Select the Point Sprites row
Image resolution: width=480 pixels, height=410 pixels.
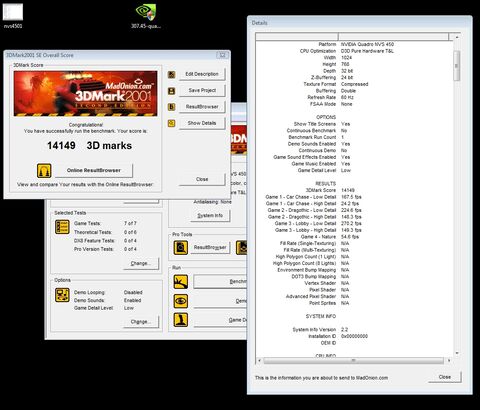click(x=354, y=303)
